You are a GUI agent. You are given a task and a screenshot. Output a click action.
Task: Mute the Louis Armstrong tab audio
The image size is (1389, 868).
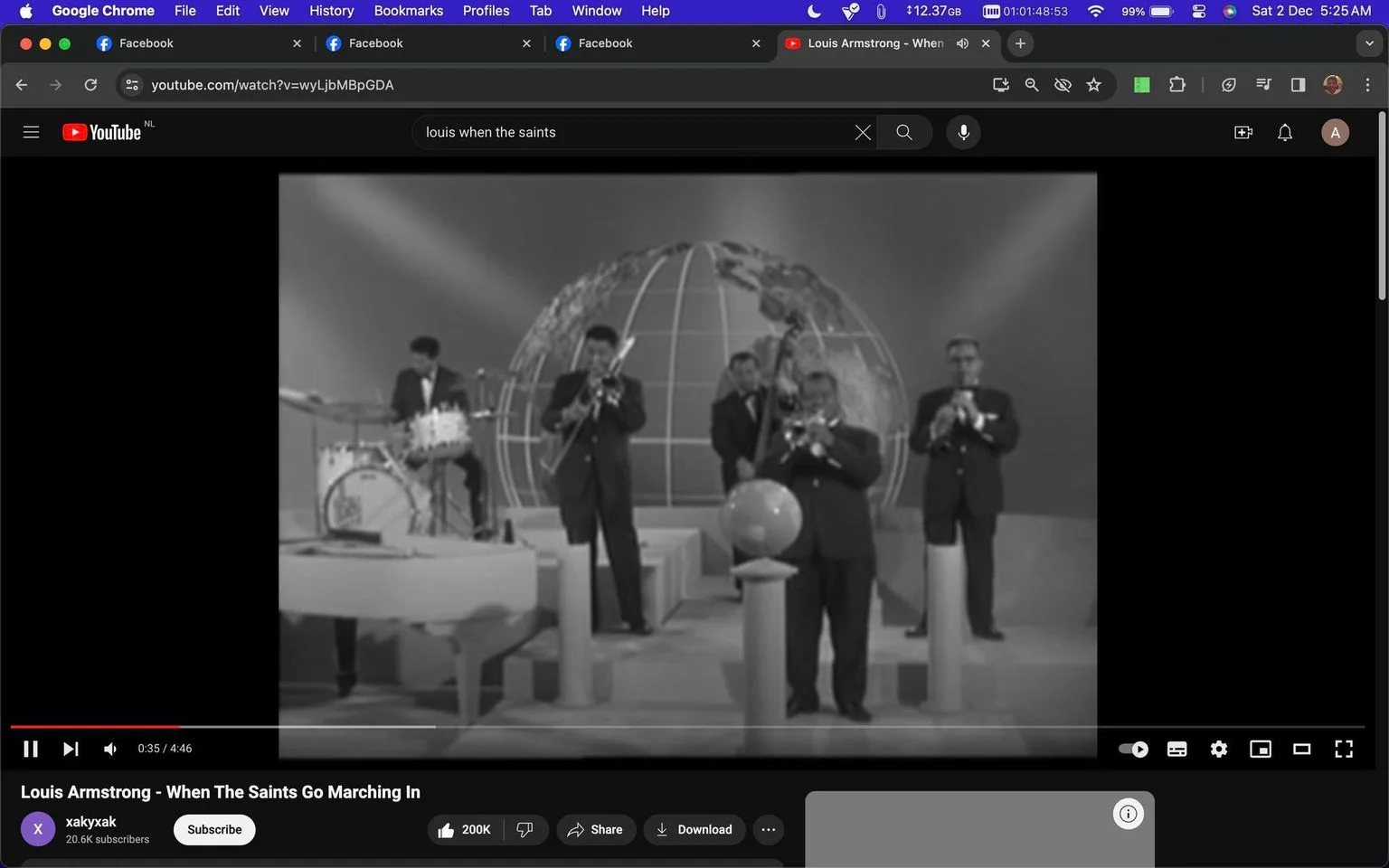point(962,43)
